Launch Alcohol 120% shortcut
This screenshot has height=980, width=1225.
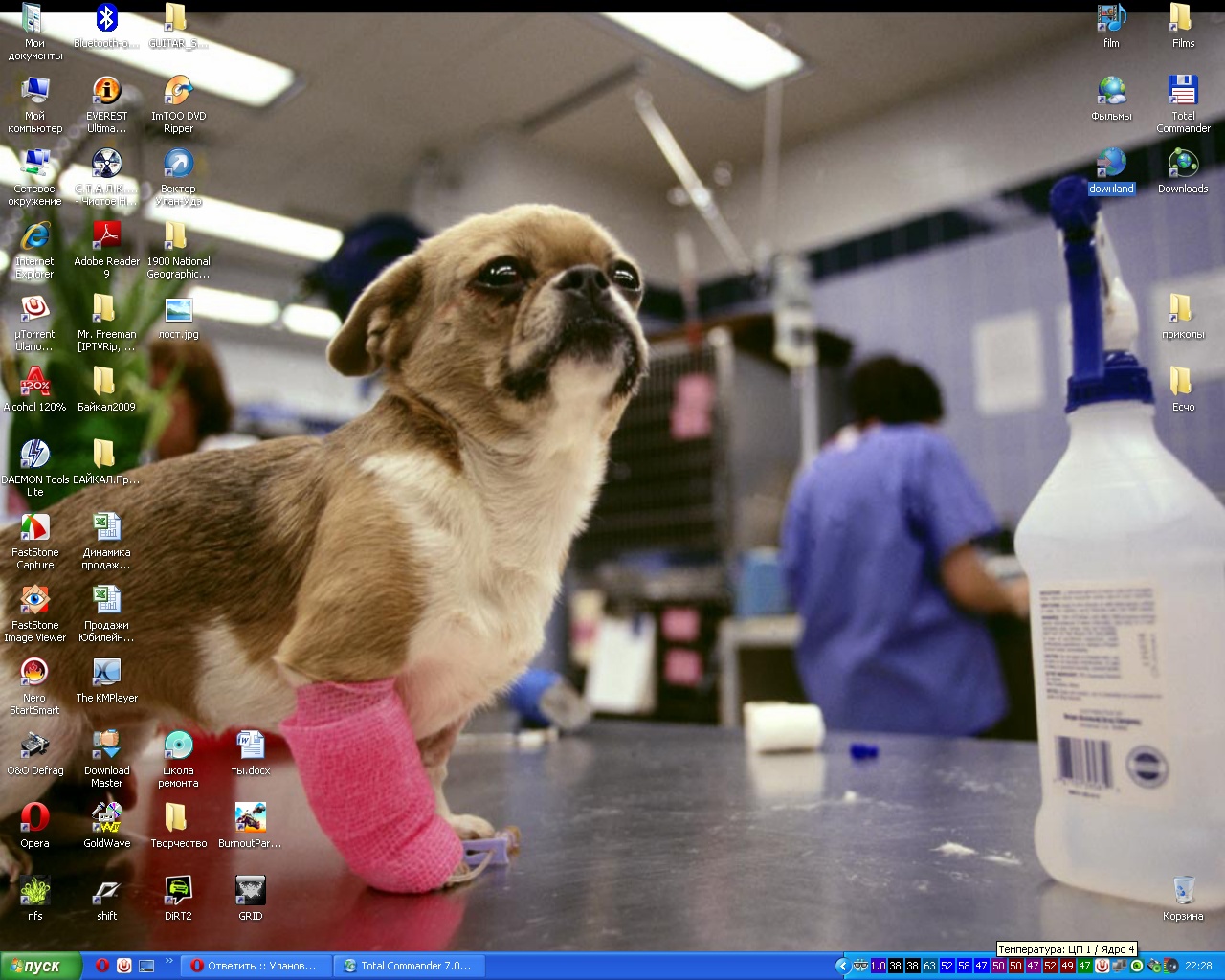34,390
